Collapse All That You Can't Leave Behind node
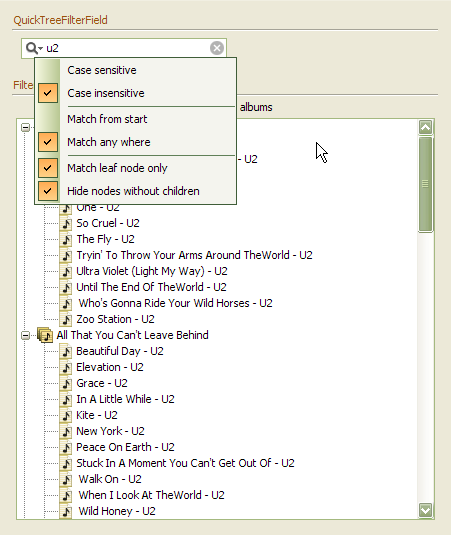 tap(25, 335)
